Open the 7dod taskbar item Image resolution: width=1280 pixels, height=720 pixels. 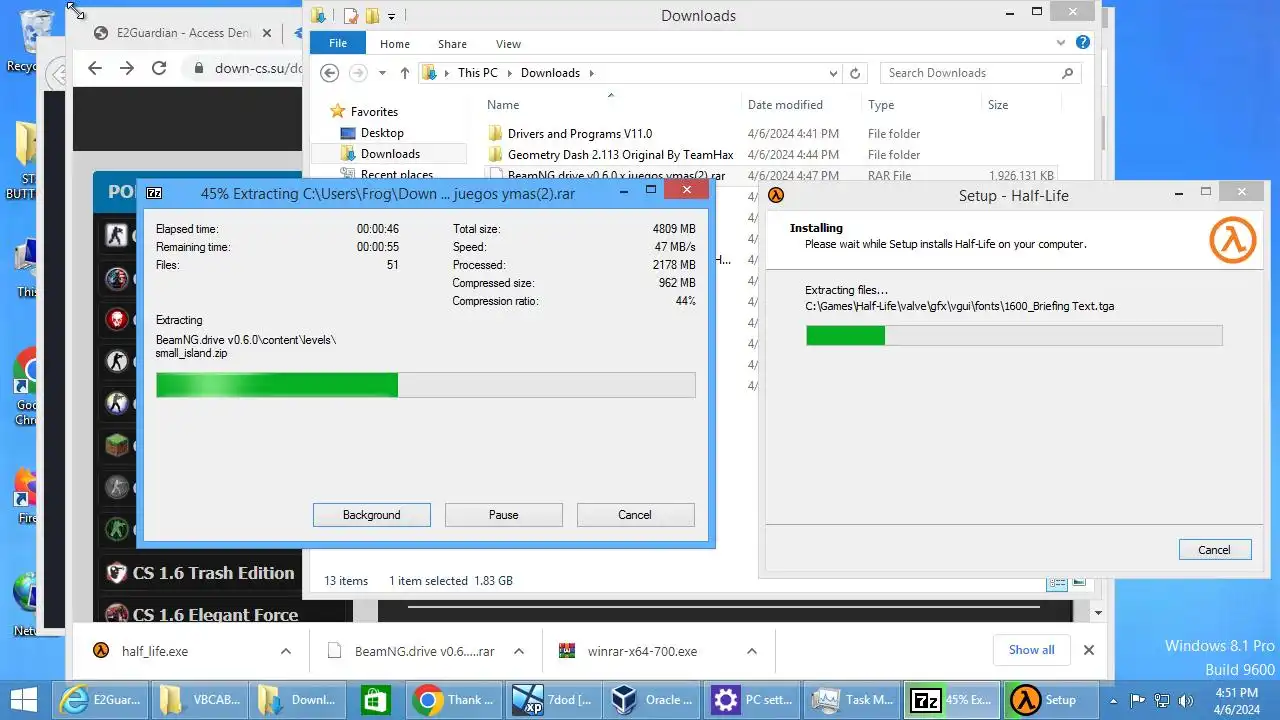[552, 699]
